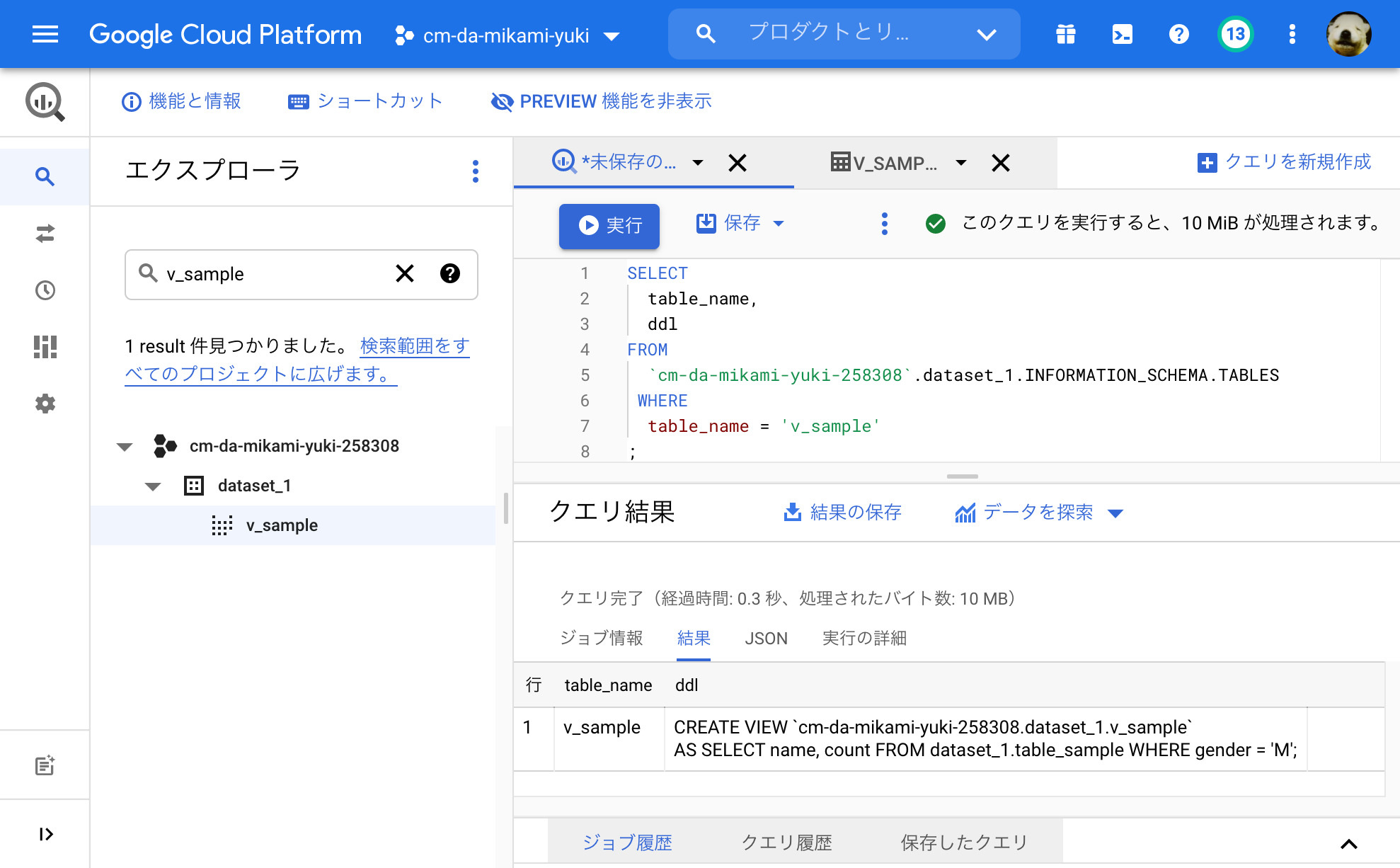Collapse the dataset_1 tree node

151,486
